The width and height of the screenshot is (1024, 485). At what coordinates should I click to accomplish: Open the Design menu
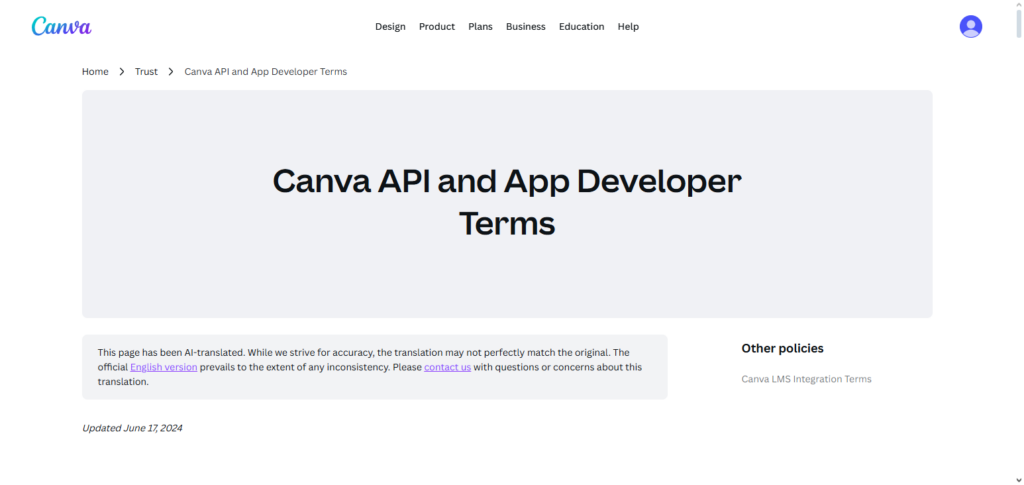[390, 27]
